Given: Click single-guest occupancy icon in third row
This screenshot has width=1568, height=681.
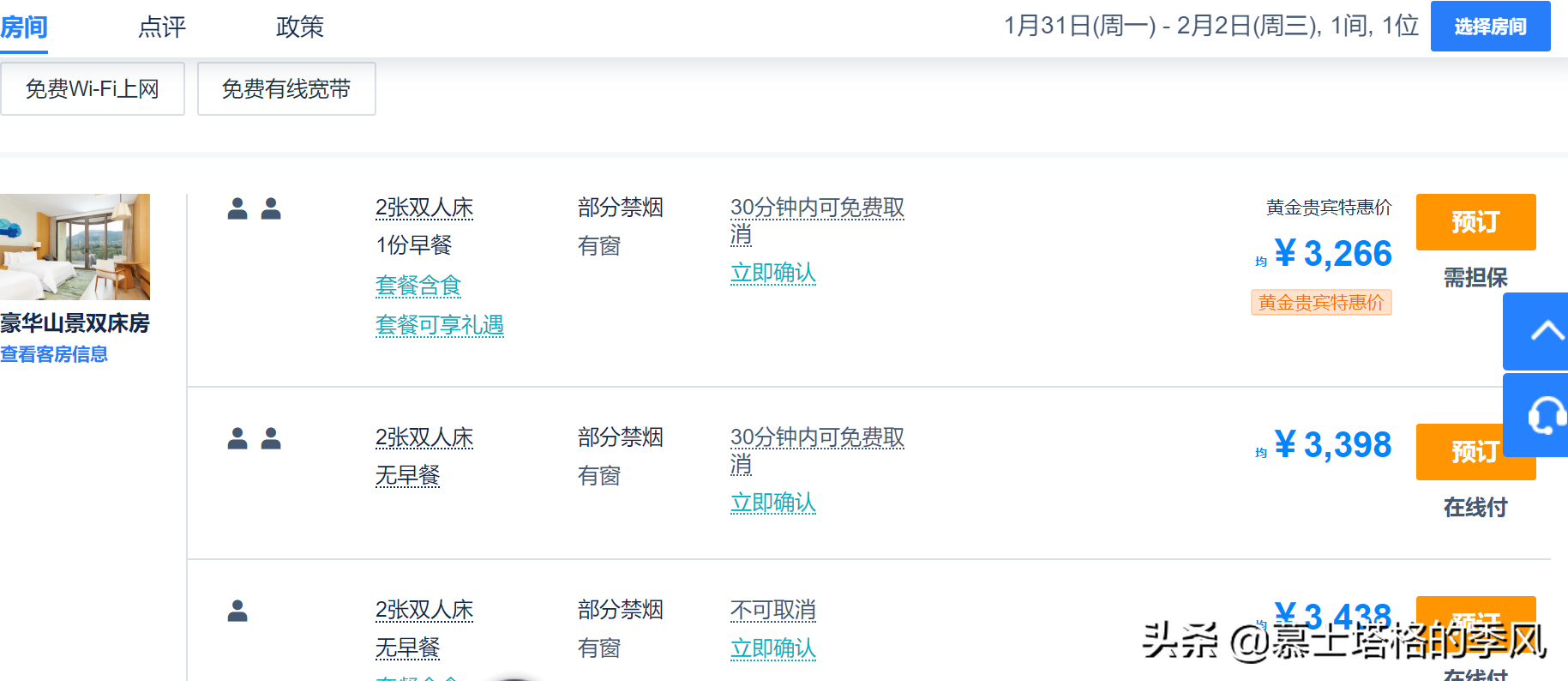Looking at the screenshot, I should coord(237,611).
